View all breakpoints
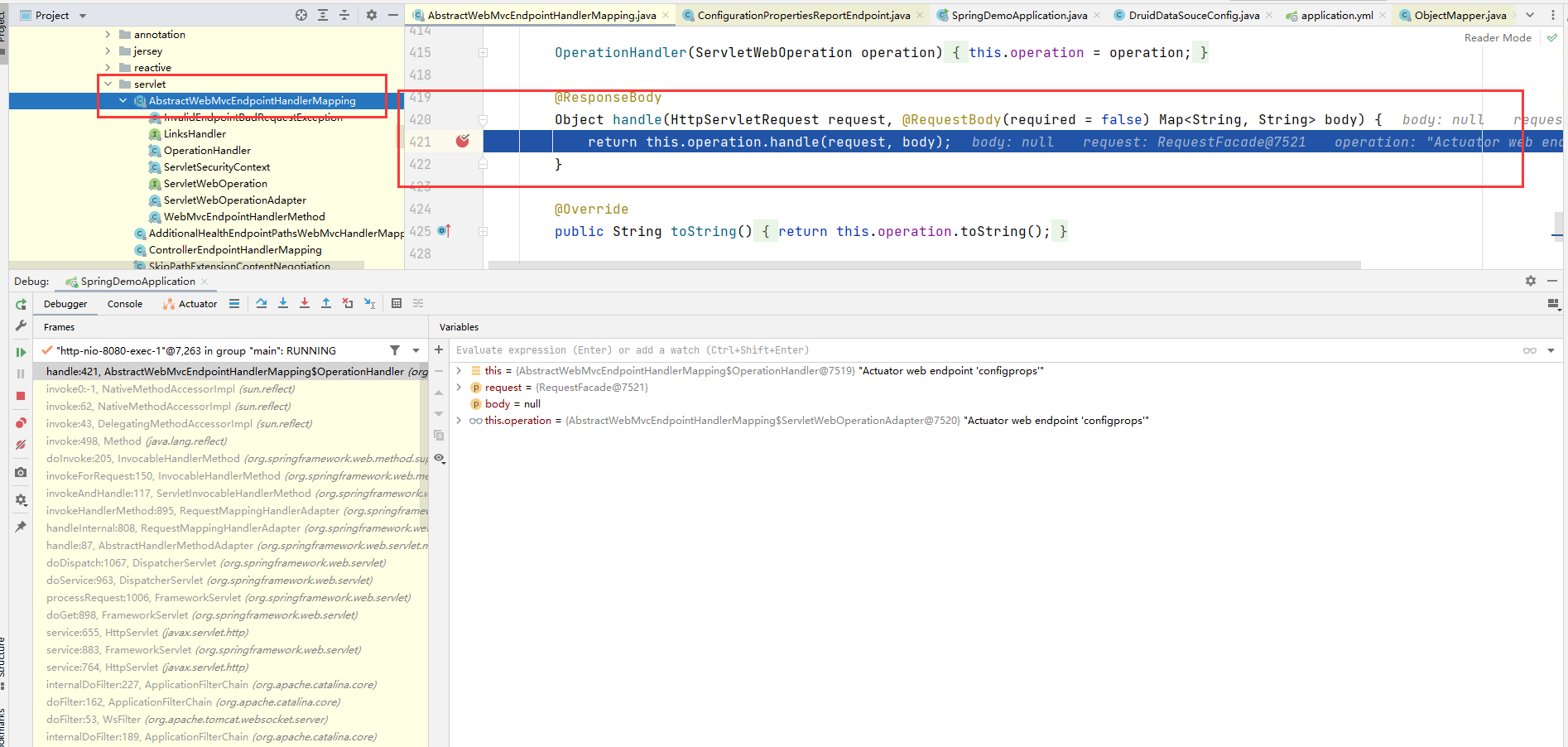Screen dimensions: 1568x747 click(x=21, y=423)
